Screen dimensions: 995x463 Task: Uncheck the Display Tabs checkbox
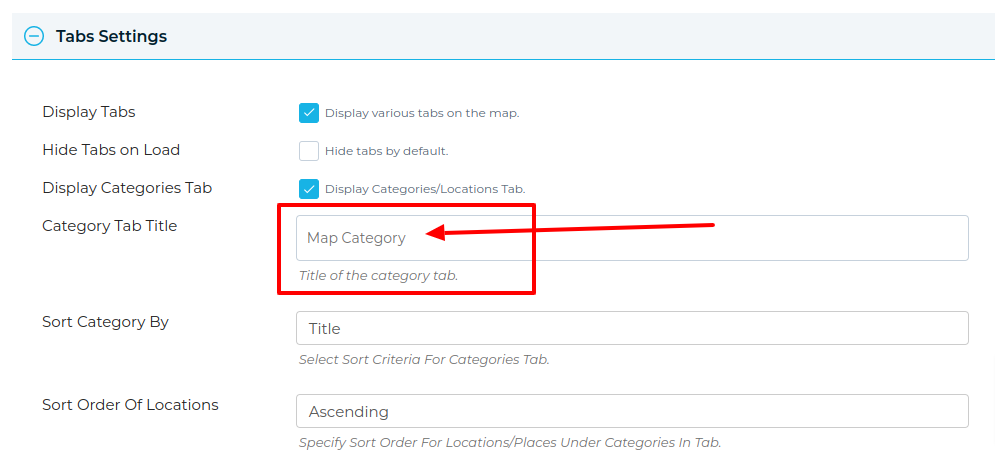click(x=308, y=113)
